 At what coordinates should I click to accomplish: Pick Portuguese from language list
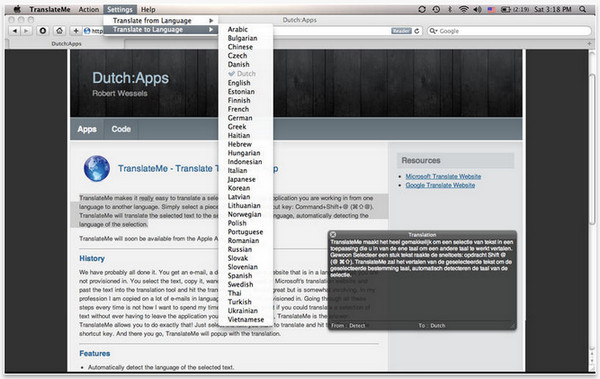tap(245, 232)
